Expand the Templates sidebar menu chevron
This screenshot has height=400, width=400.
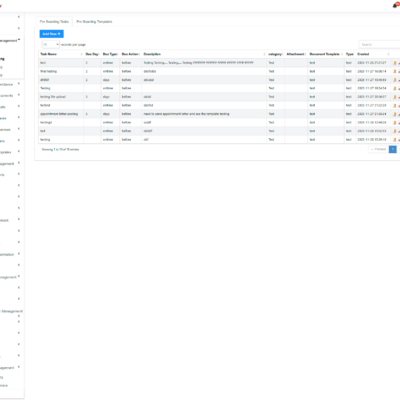pos(19,152)
